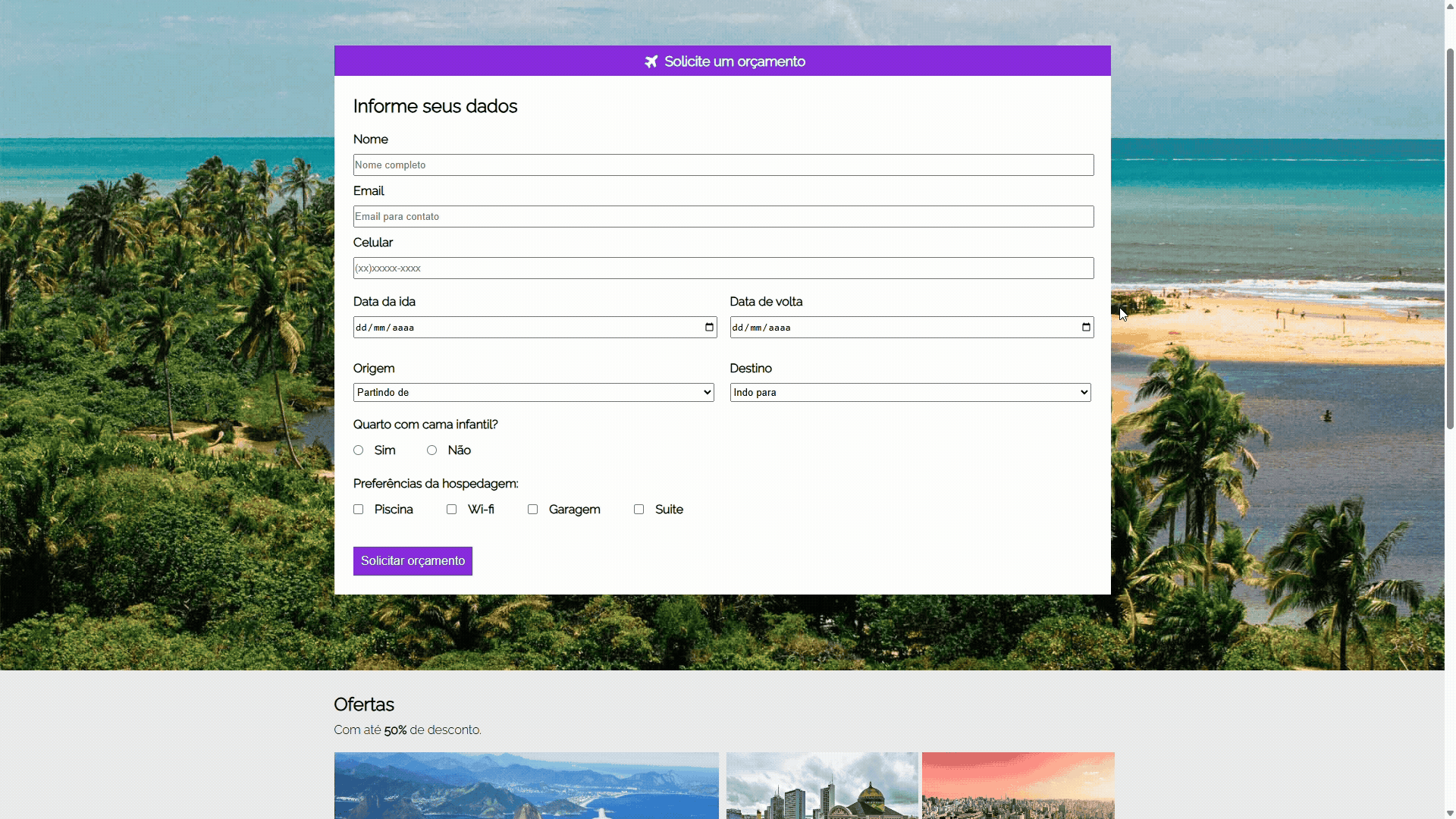Image resolution: width=1456 pixels, height=819 pixels.
Task: Open the Rio de Janeiro offer thumbnail
Action: 526,785
